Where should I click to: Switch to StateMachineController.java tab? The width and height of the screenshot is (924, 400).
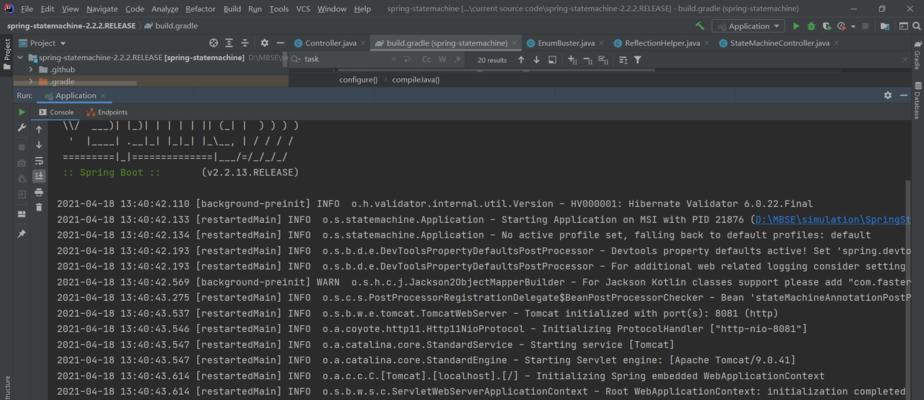point(780,43)
